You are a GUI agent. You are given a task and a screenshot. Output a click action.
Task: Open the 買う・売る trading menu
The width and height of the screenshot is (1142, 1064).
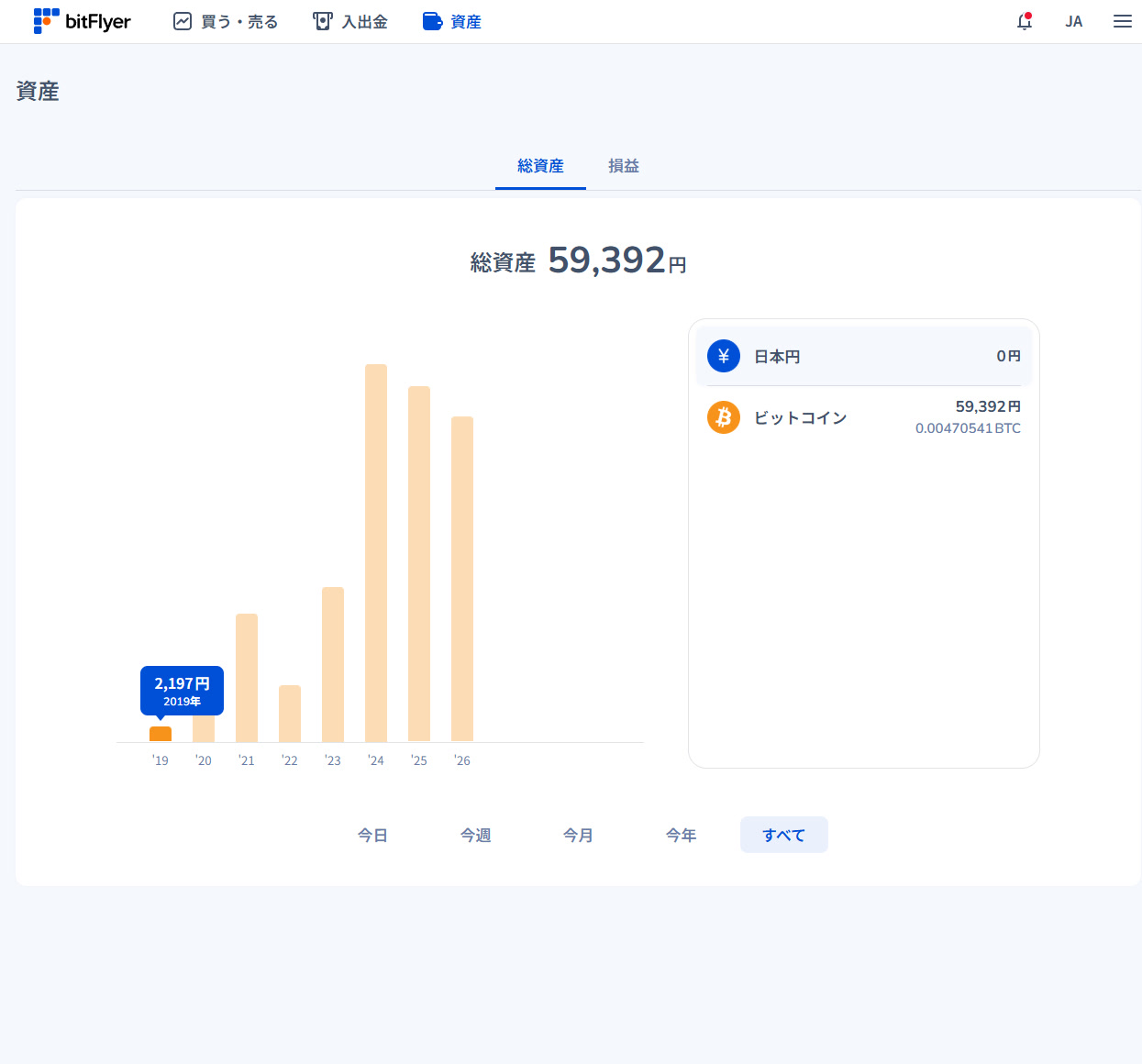point(226,21)
